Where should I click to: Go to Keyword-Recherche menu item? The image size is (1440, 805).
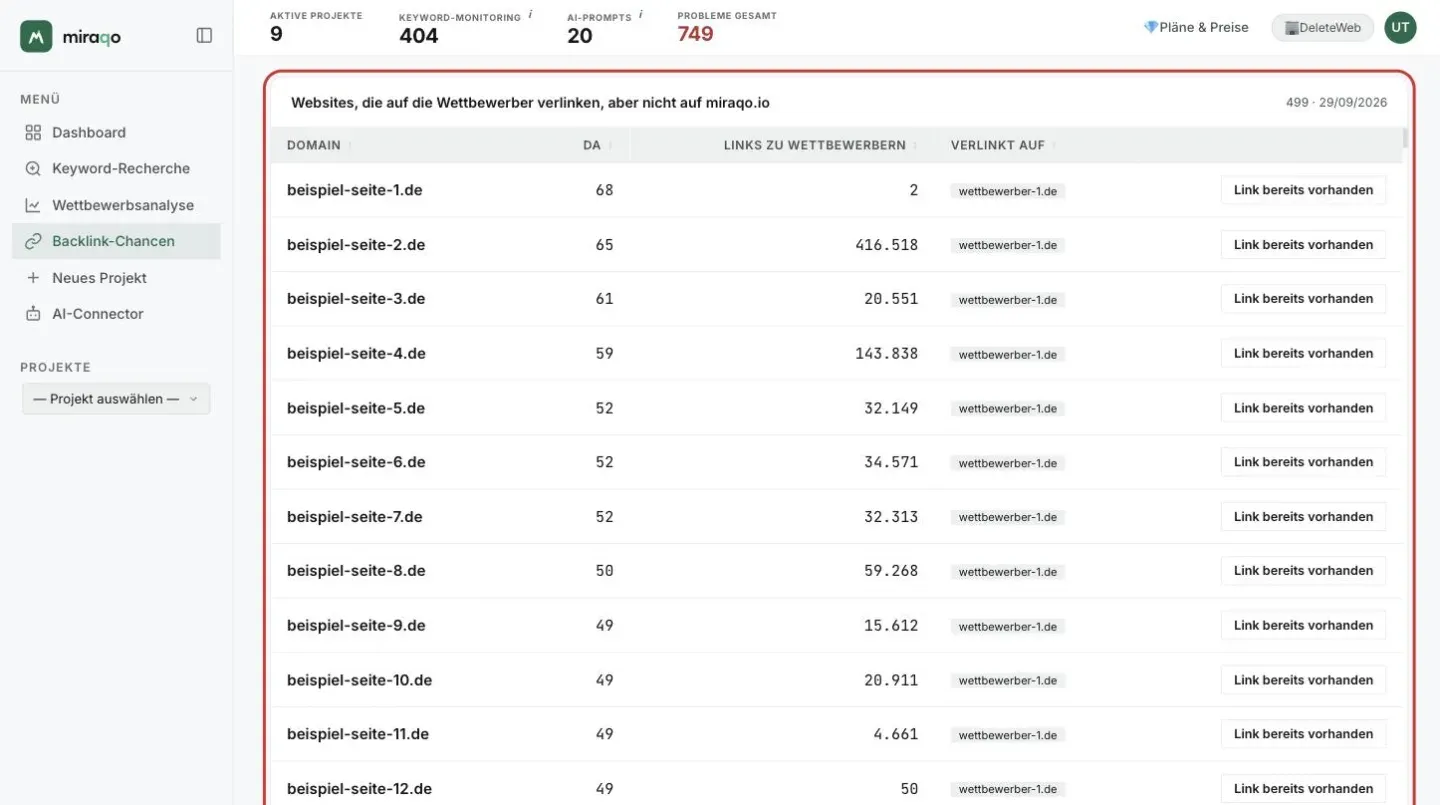pyautogui.click(x=116, y=168)
